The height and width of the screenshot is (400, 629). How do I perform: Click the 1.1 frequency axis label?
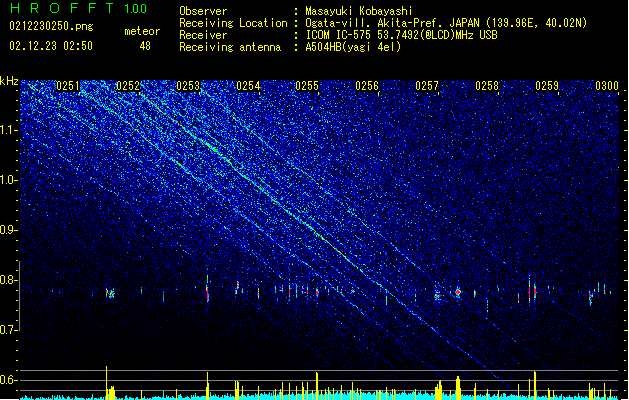(9, 130)
